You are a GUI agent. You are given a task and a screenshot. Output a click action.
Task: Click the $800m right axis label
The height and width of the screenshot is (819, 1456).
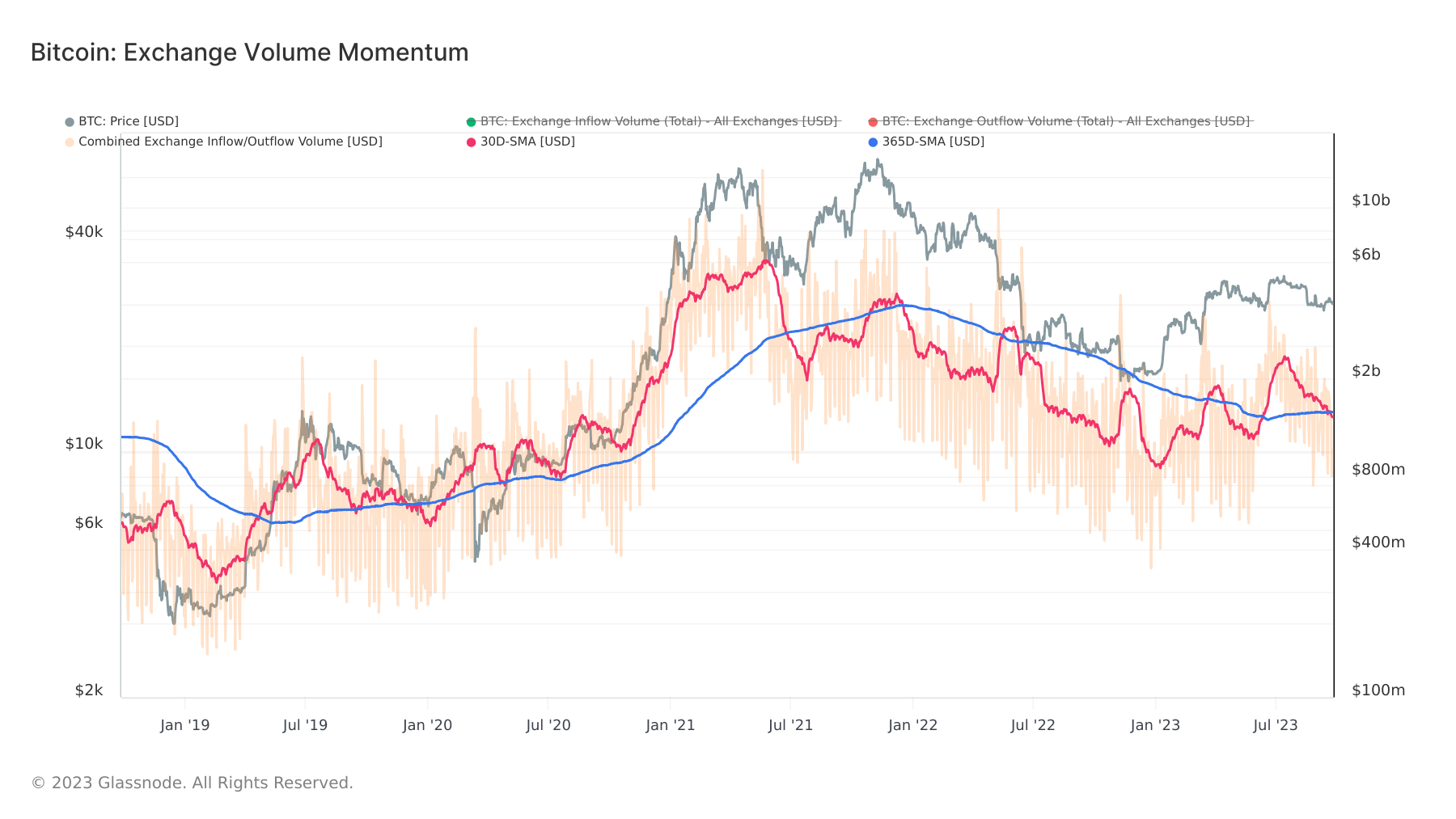[x=1378, y=470]
